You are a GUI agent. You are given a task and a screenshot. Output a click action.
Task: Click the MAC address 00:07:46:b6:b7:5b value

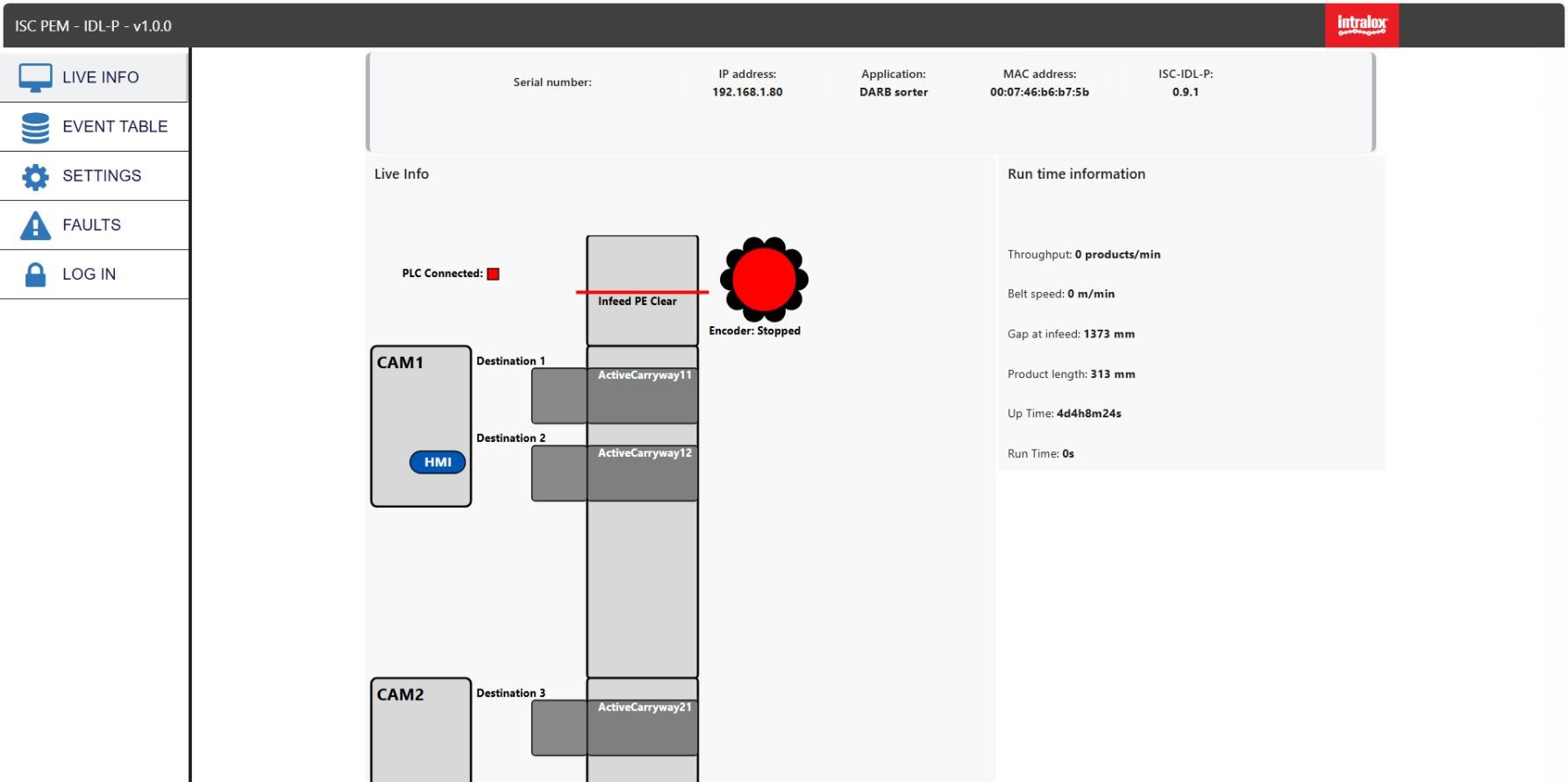tap(1039, 92)
